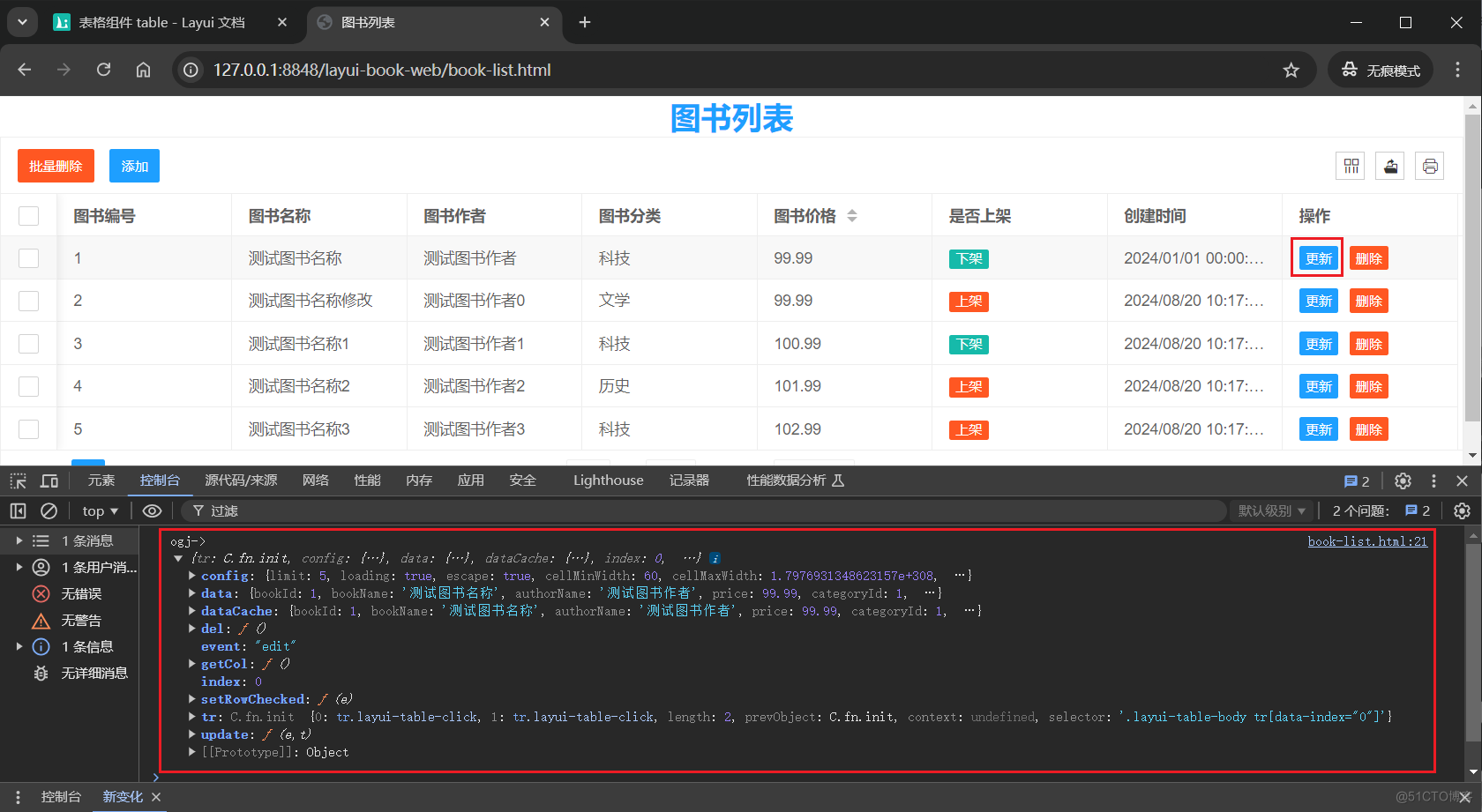The width and height of the screenshot is (1482, 812).
Task: Click the 批量删除 button
Action: [56, 166]
